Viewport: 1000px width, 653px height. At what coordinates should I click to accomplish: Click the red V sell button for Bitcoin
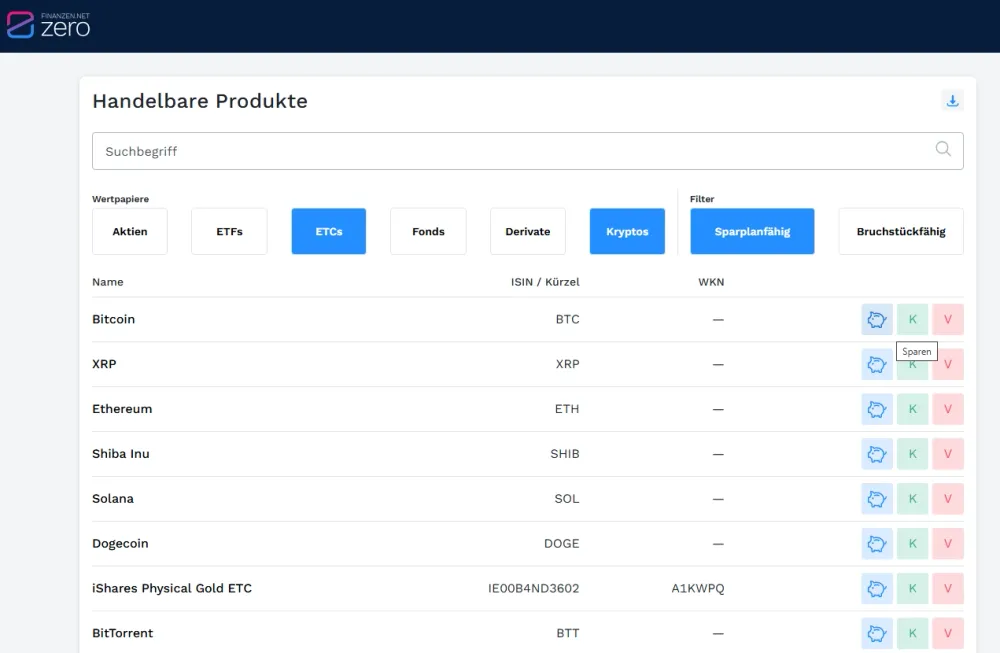point(948,319)
